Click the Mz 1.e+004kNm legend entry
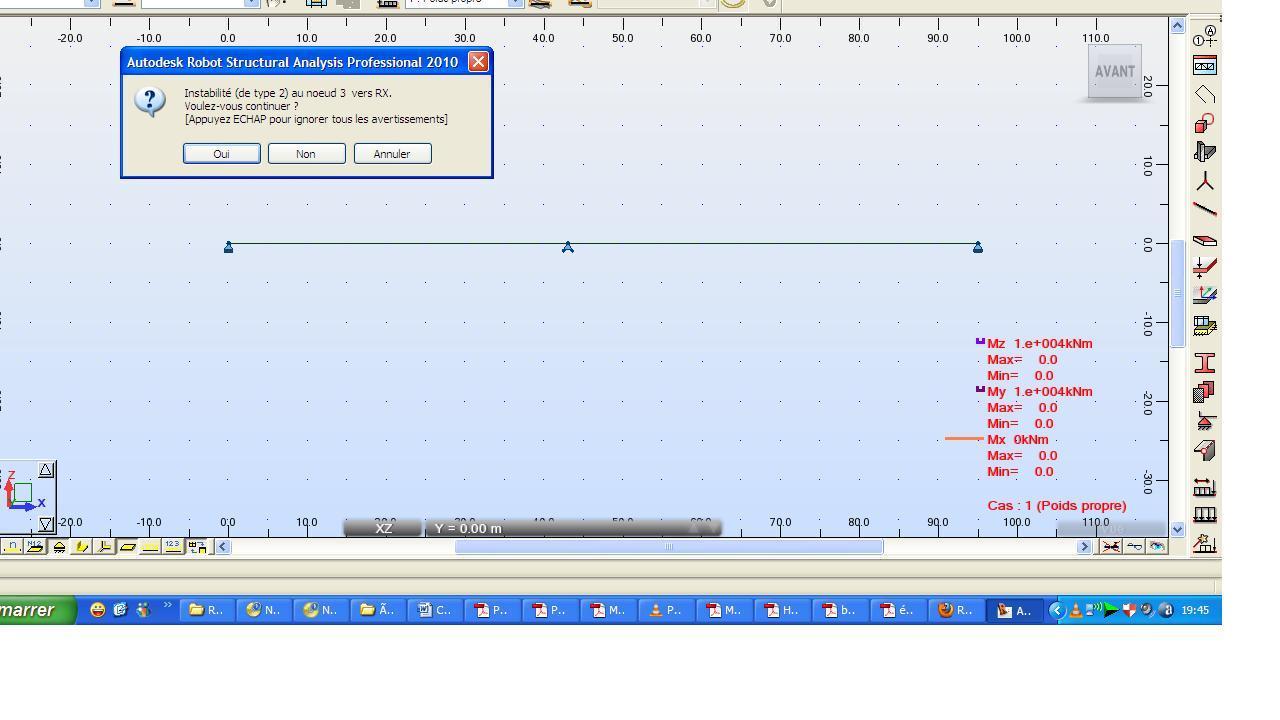 1039,343
